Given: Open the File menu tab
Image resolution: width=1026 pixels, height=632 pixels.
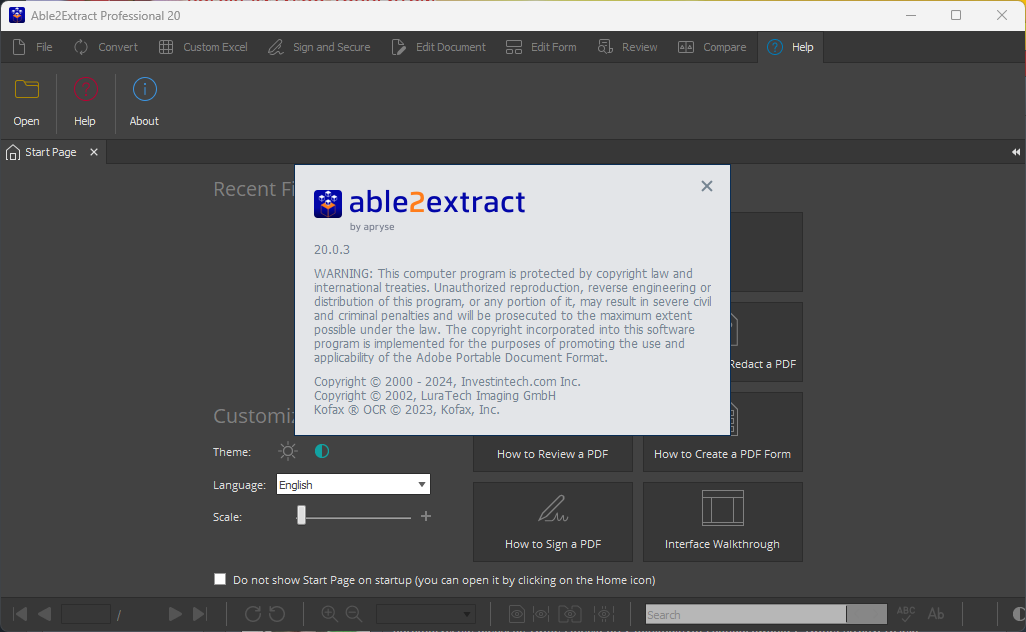Looking at the screenshot, I should click(x=32, y=47).
